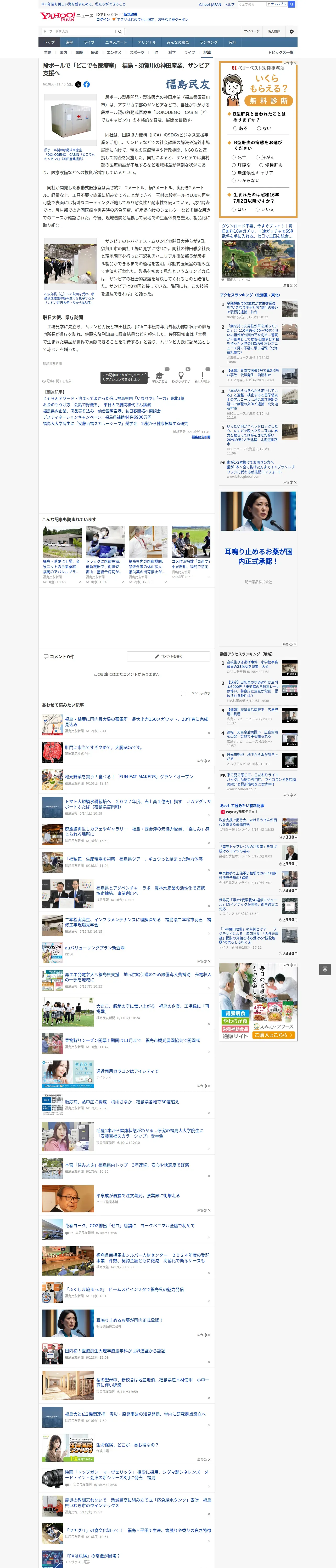Close the reaction tooltip popup
The image size is (336, 1568).
146,373
